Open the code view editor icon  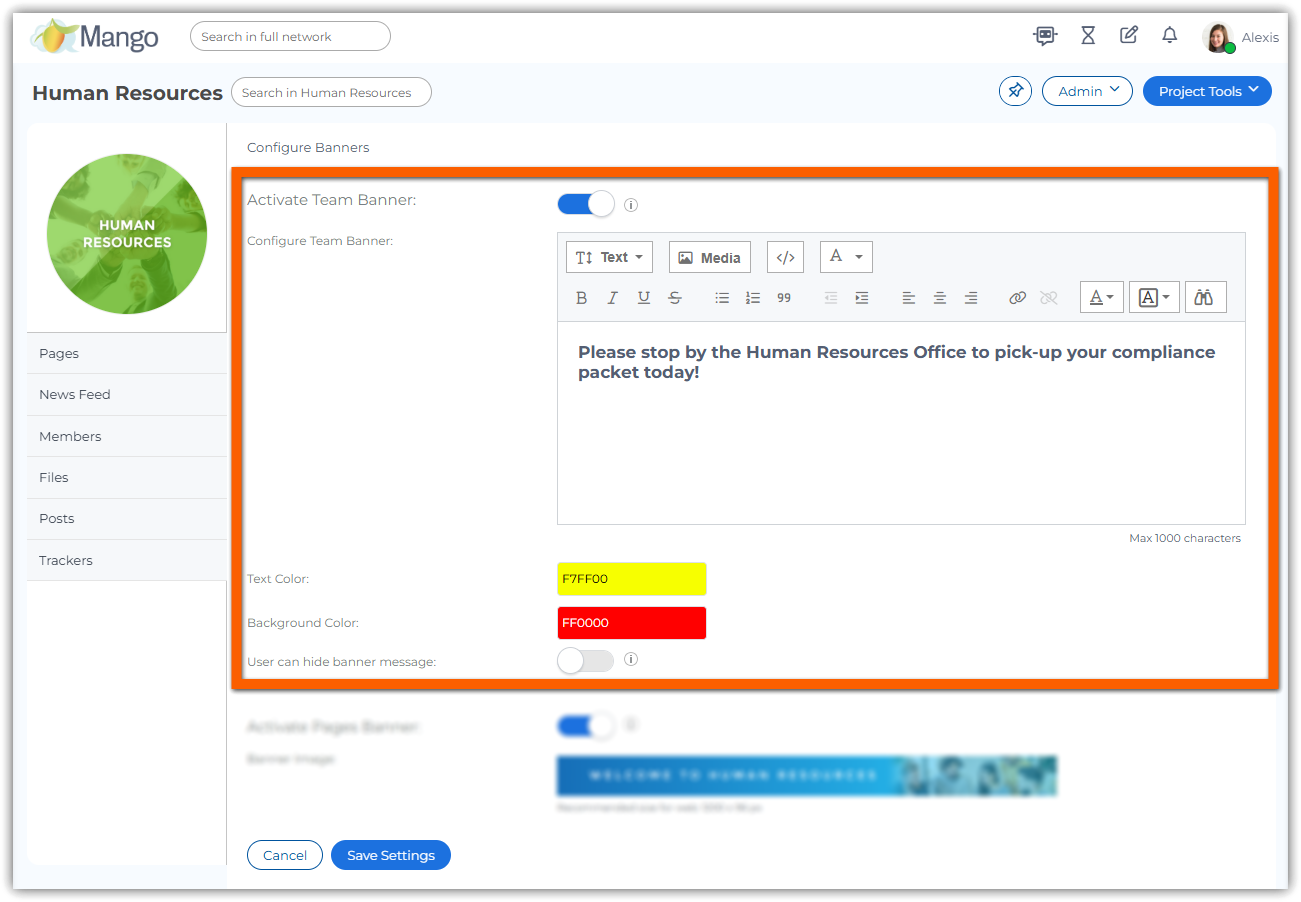(x=785, y=257)
